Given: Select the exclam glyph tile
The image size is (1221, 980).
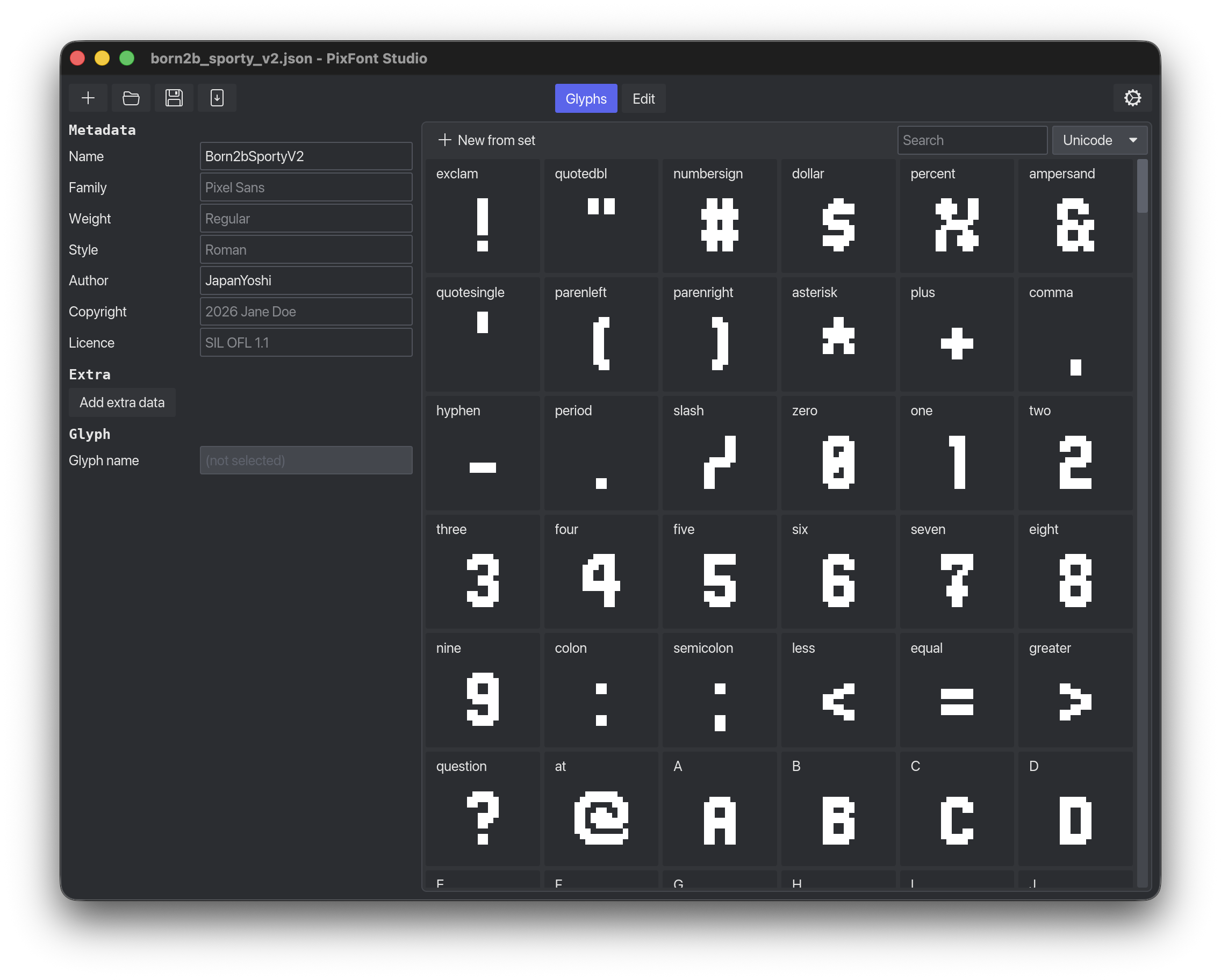Looking at the screenshot, I should point(483,215).
